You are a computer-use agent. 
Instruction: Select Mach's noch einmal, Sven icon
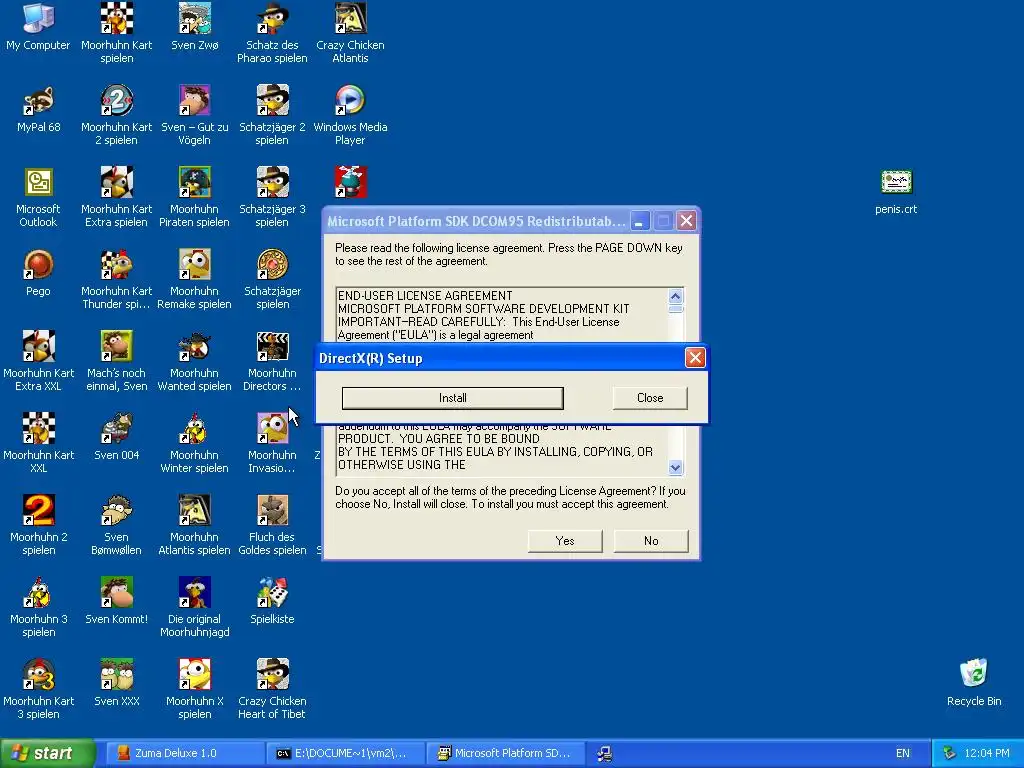tap(116, 361)
